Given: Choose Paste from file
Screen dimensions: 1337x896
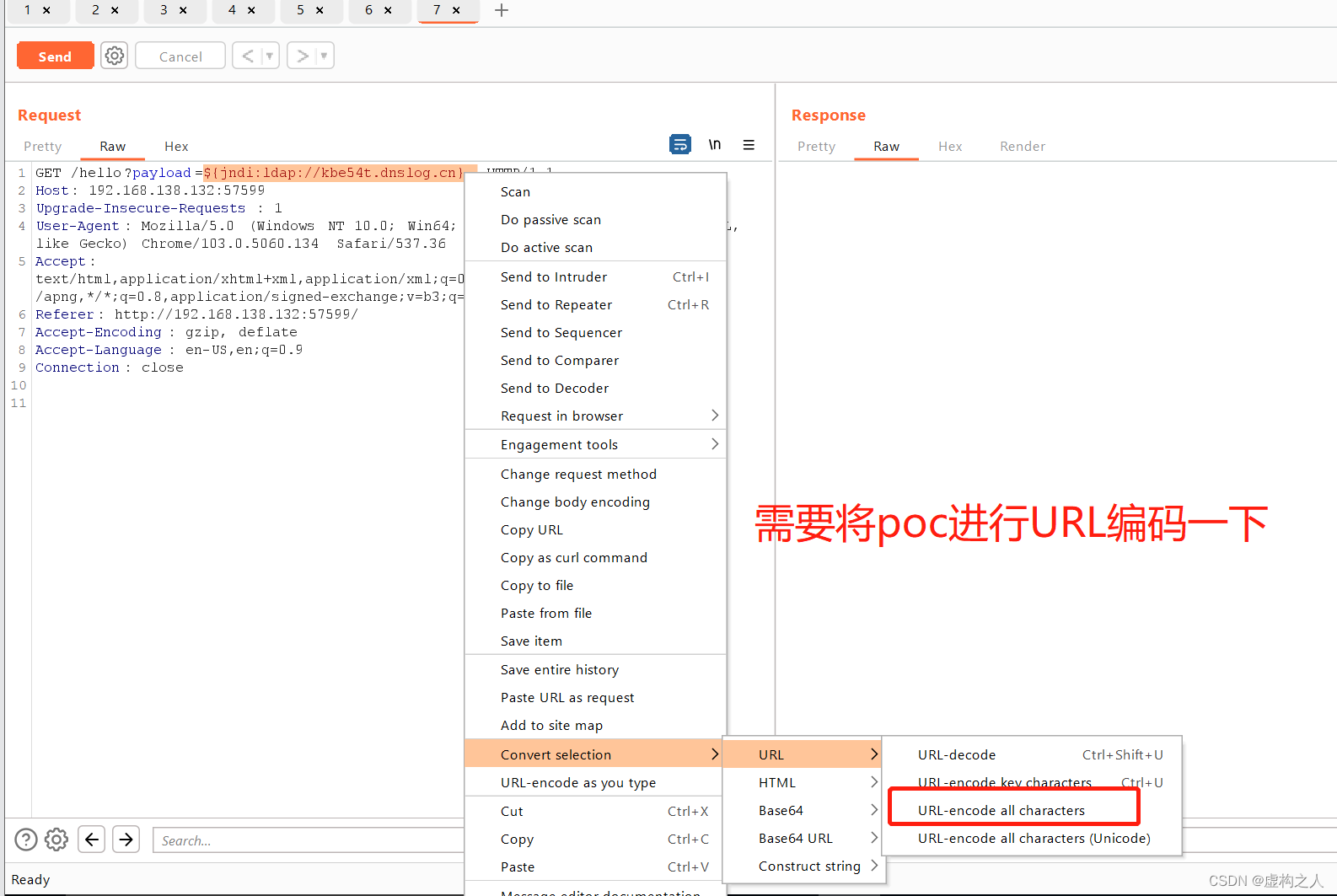Looking at the screenshot, I should [595, 614].
